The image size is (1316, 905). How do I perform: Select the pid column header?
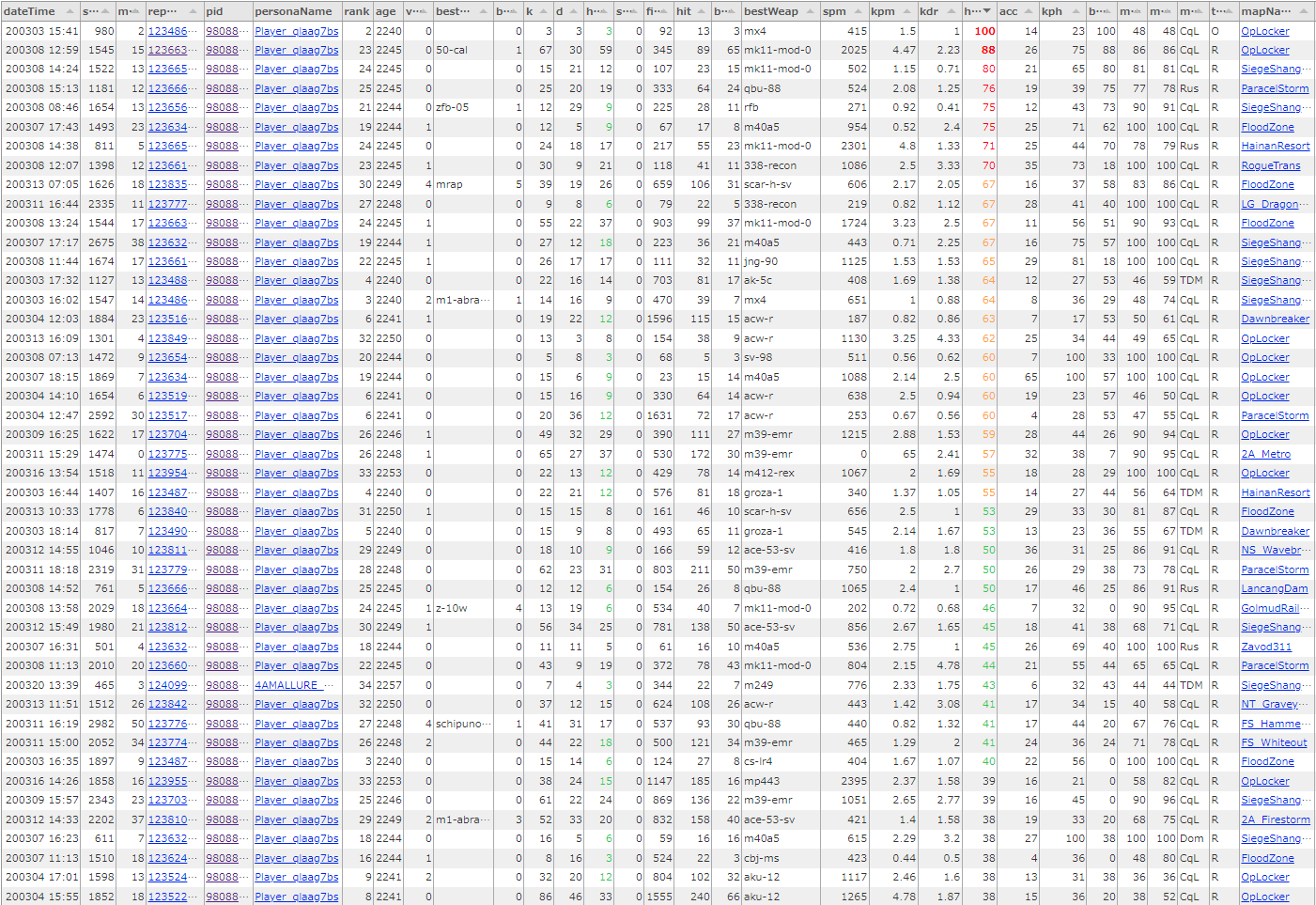click(x=227, y=11)
